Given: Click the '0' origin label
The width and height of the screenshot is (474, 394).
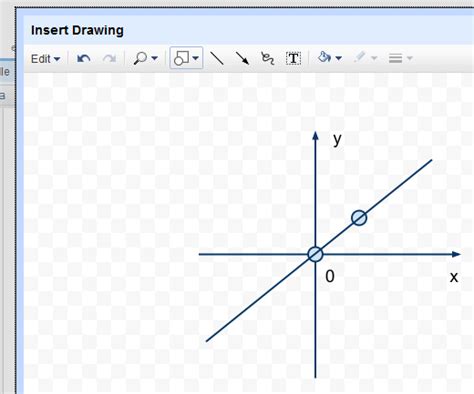Looking at the screenshot, I should 330,276.
